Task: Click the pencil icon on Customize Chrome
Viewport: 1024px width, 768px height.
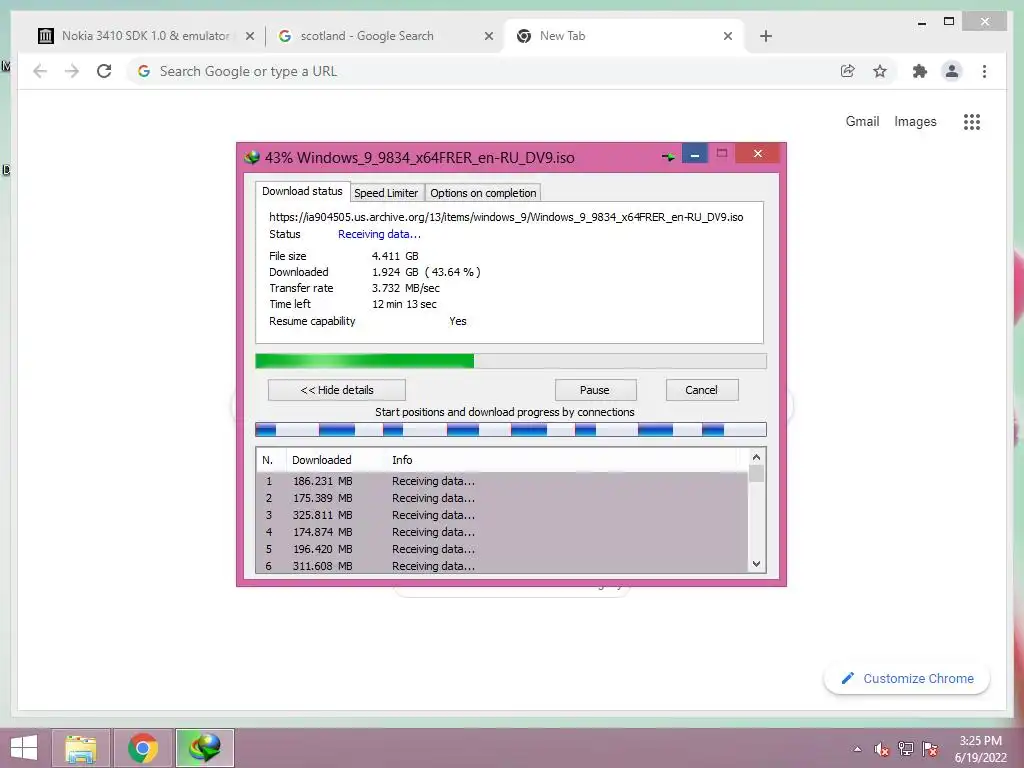Action: 848,678
